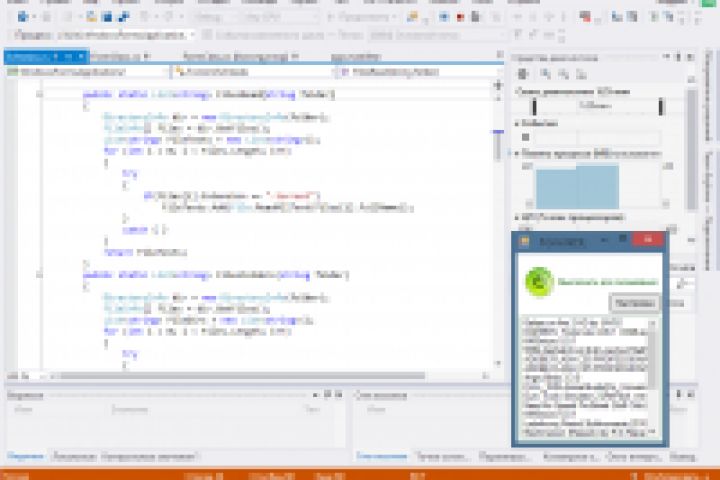
Task: Click the second icon in the Diagnostic Tools toolbar
Action: (x=545, y=74)
